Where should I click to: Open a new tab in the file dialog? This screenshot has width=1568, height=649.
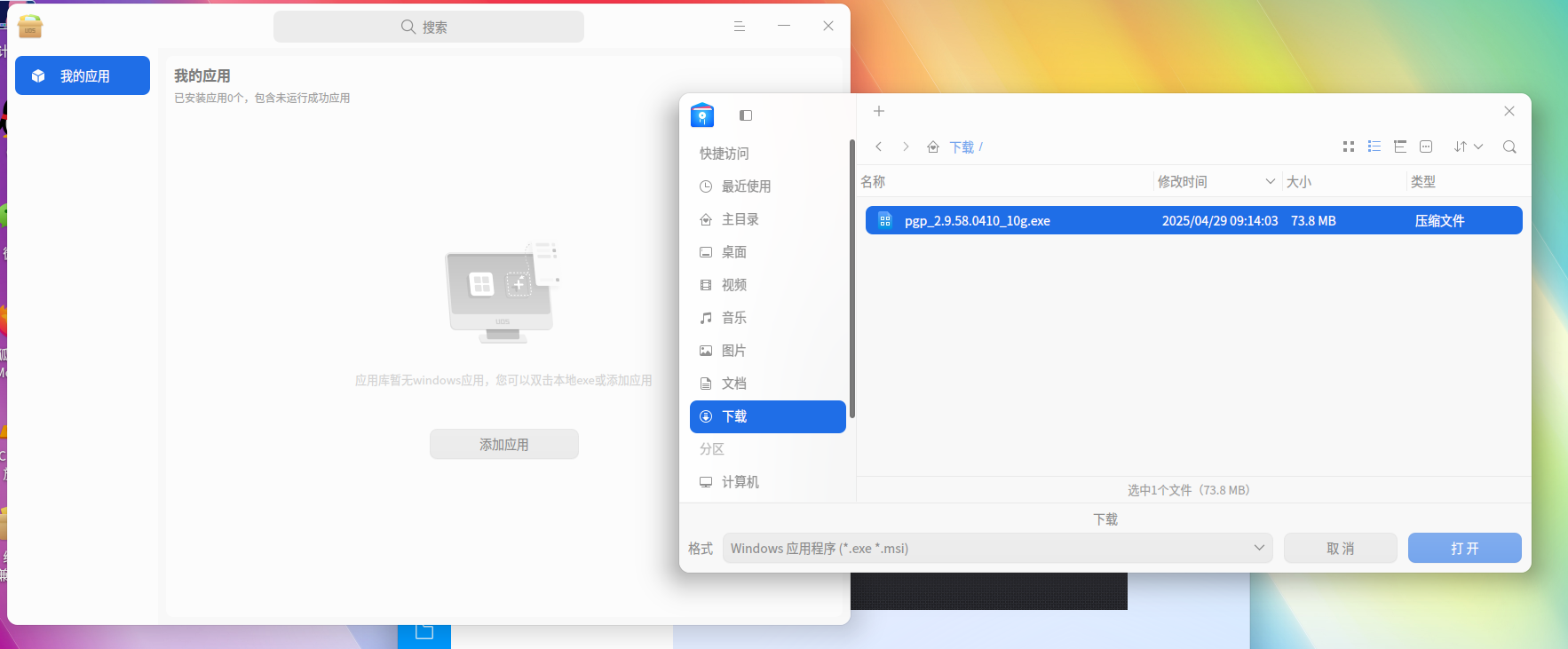(879, 111)
